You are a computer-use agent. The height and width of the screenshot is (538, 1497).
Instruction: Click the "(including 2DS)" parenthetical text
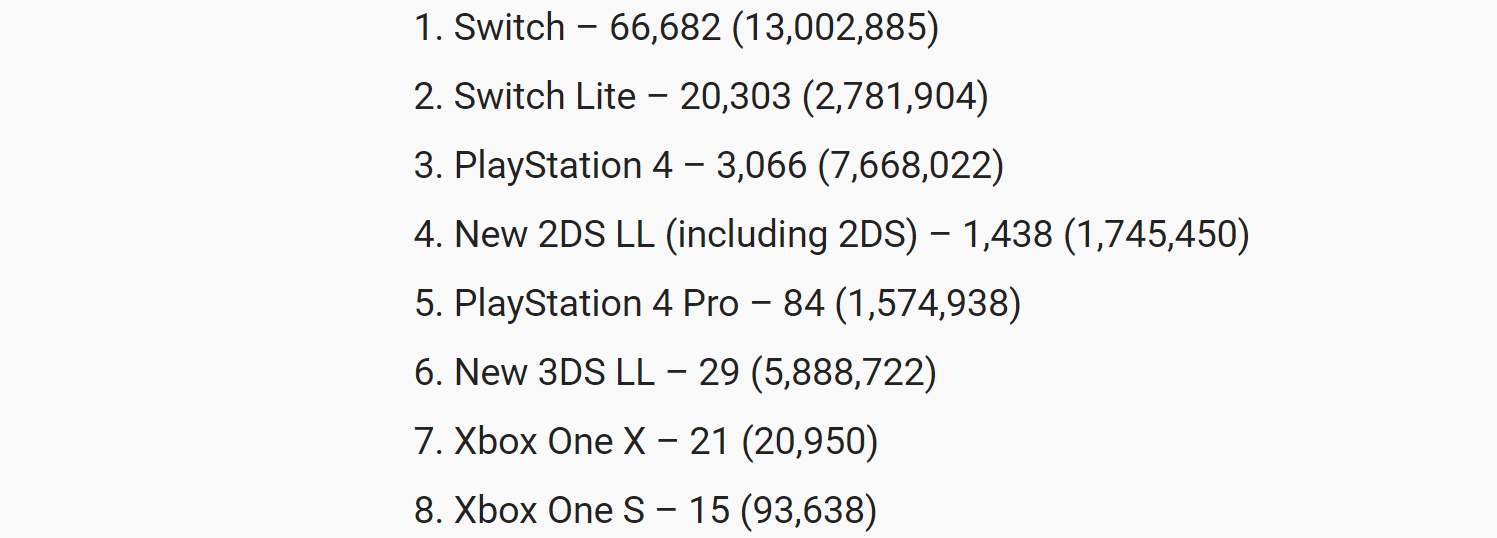tap(792, 235)
